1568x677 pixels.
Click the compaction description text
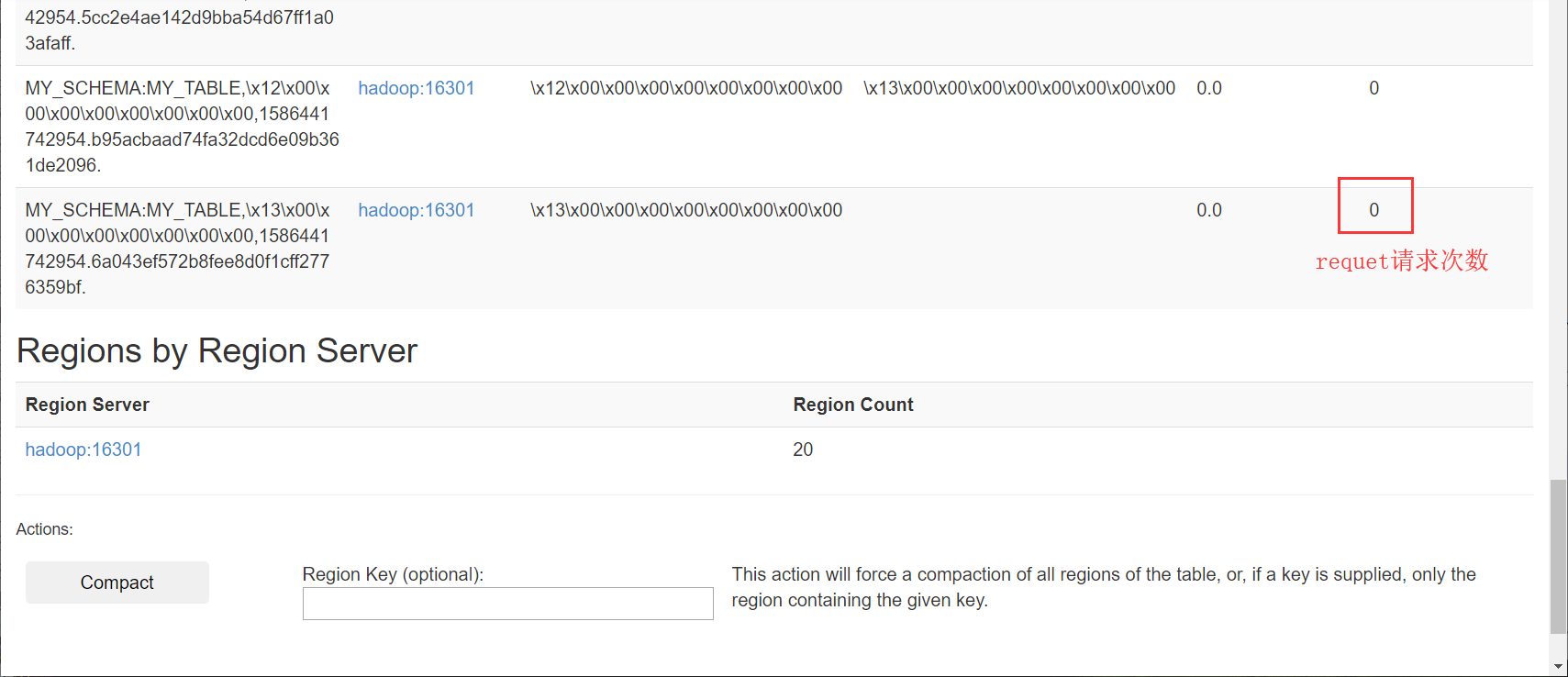1104,587
